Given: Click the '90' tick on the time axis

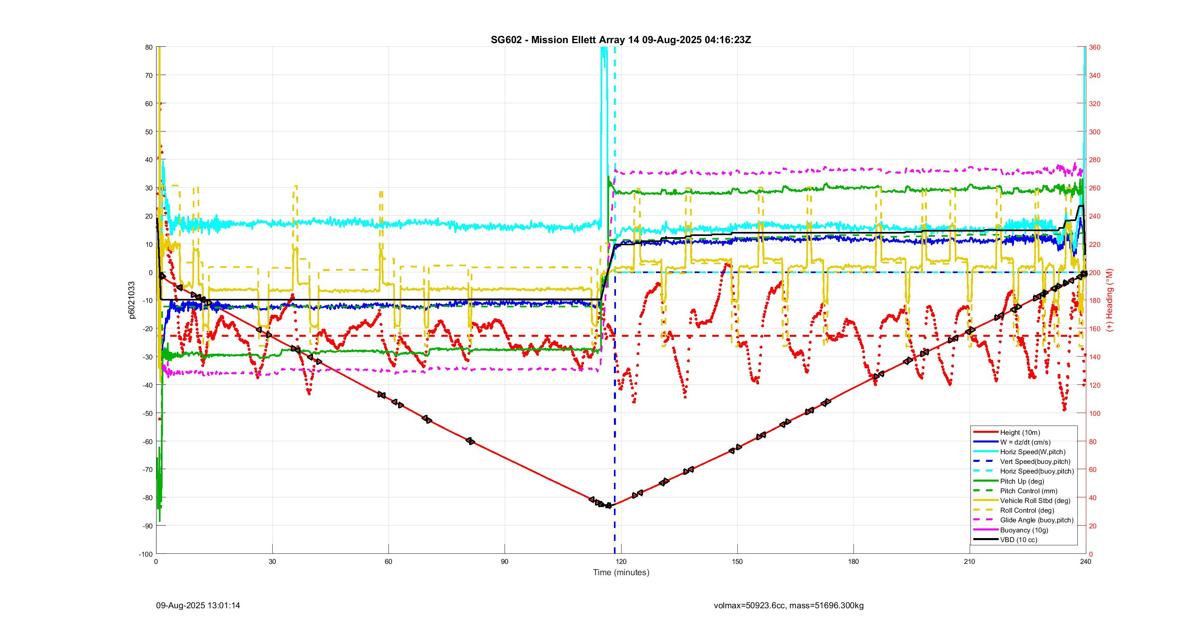Looking at the screenshot, I should point(504,562).
